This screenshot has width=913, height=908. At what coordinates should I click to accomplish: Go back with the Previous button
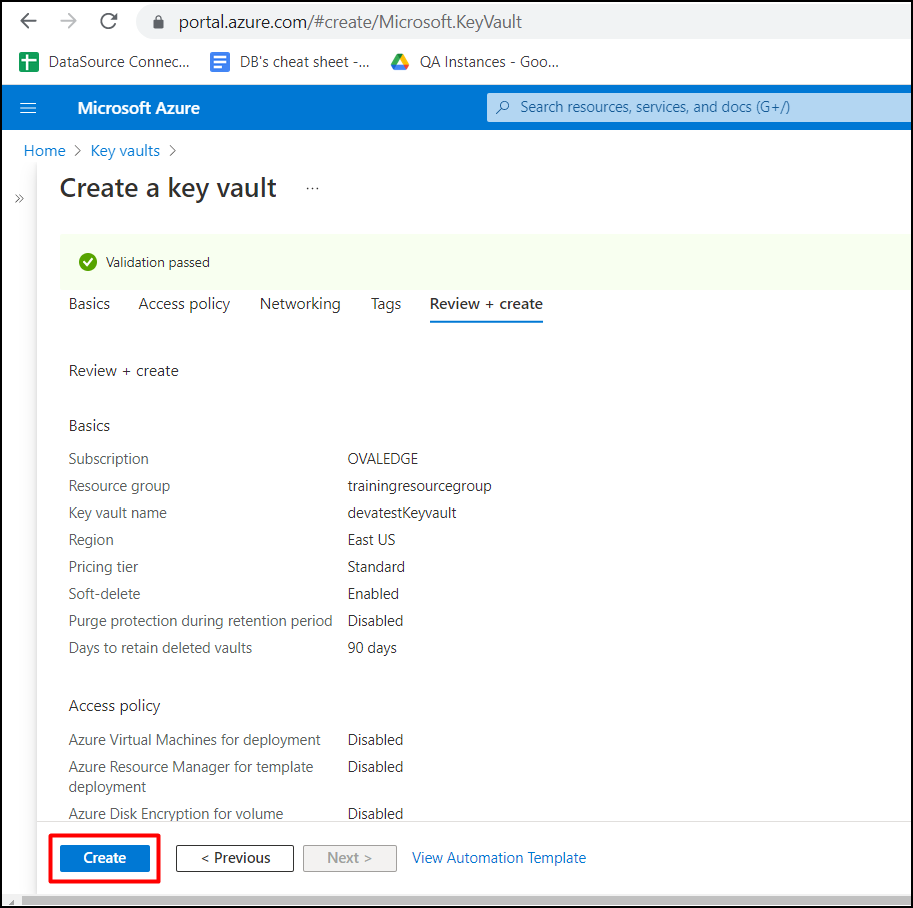pos(235,858)
